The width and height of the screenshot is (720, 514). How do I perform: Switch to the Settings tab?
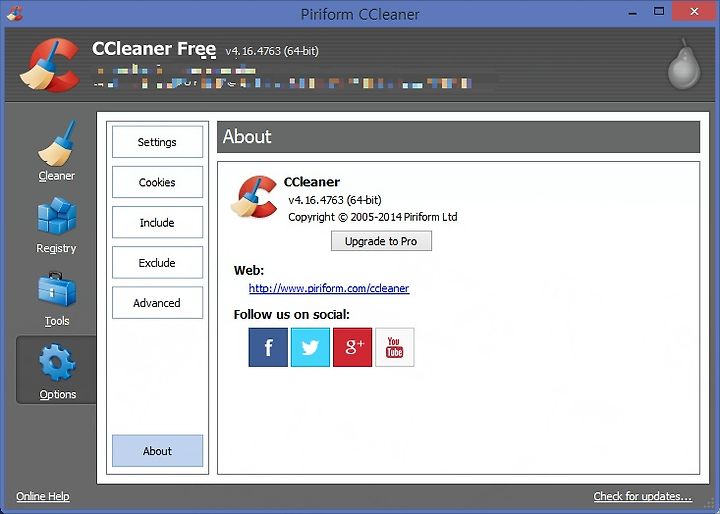pyautogui.click(x=158, y=142)
